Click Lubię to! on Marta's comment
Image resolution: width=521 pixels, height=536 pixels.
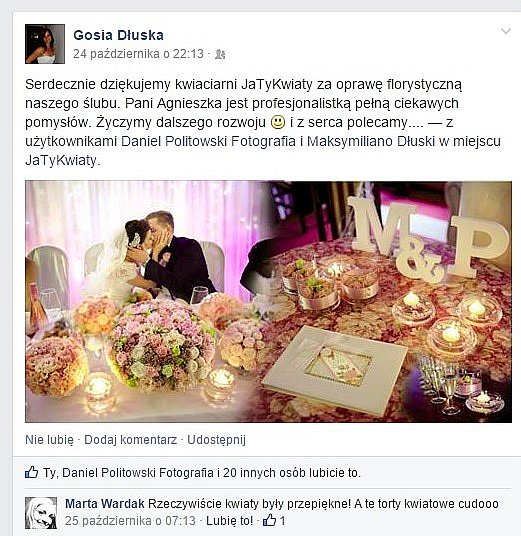(230, 521)
